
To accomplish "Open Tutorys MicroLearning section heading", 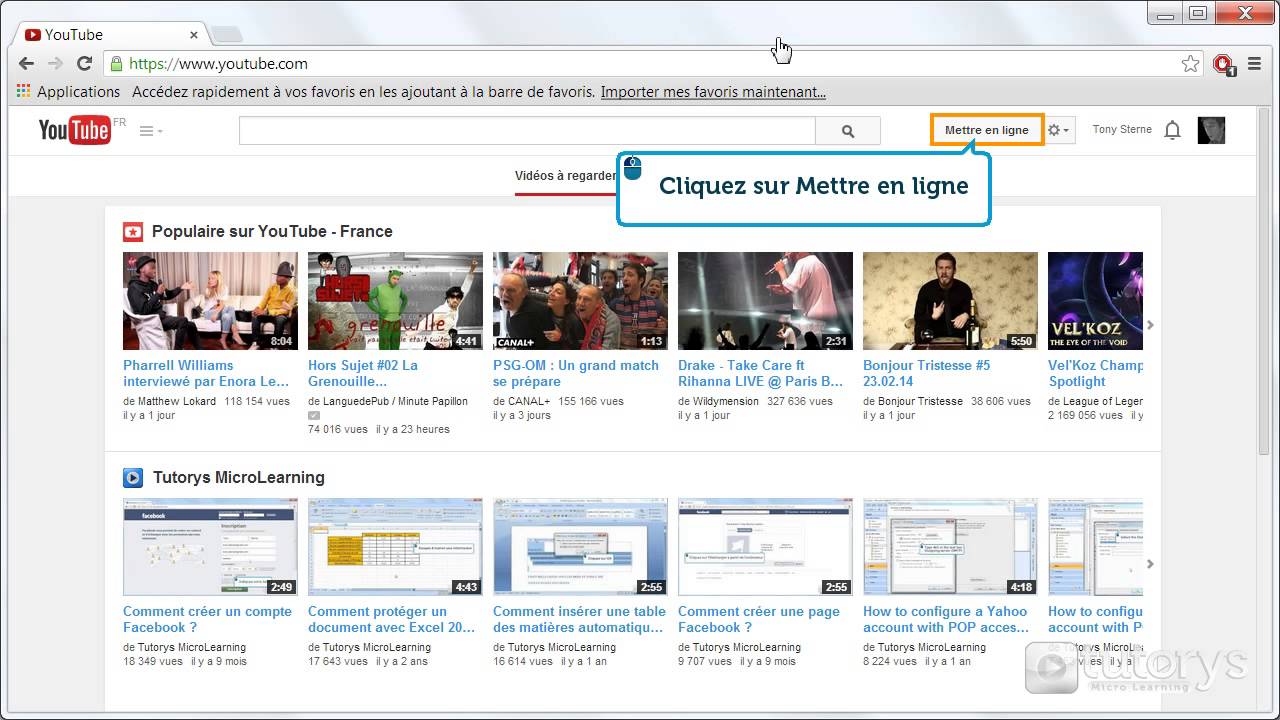I will click(x=239, y=477).
